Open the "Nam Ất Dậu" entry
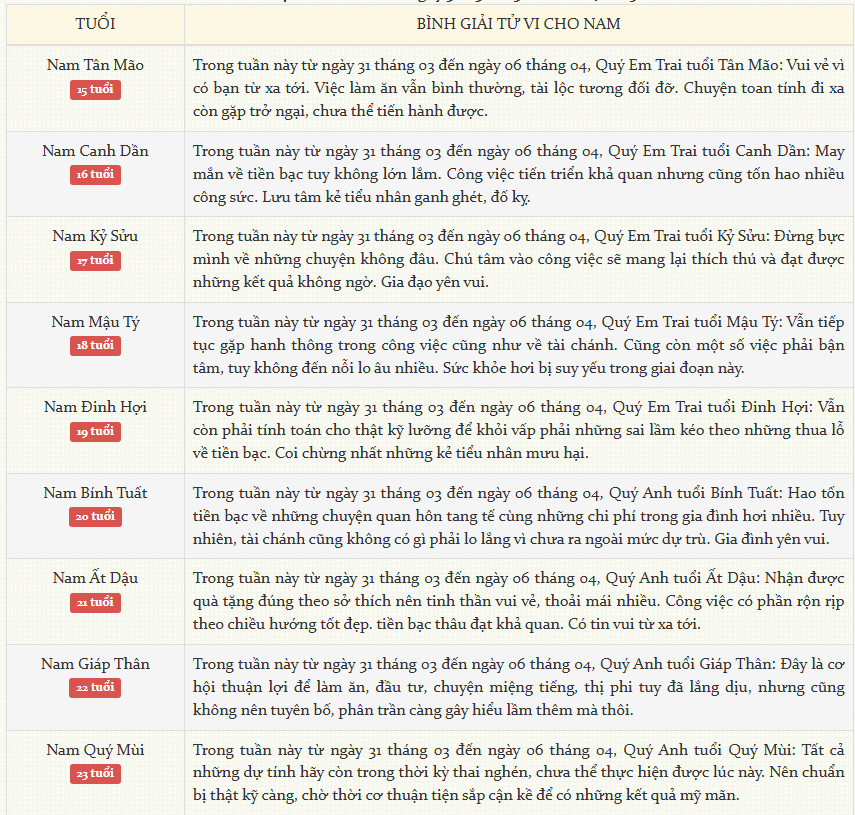 (95, 578)
